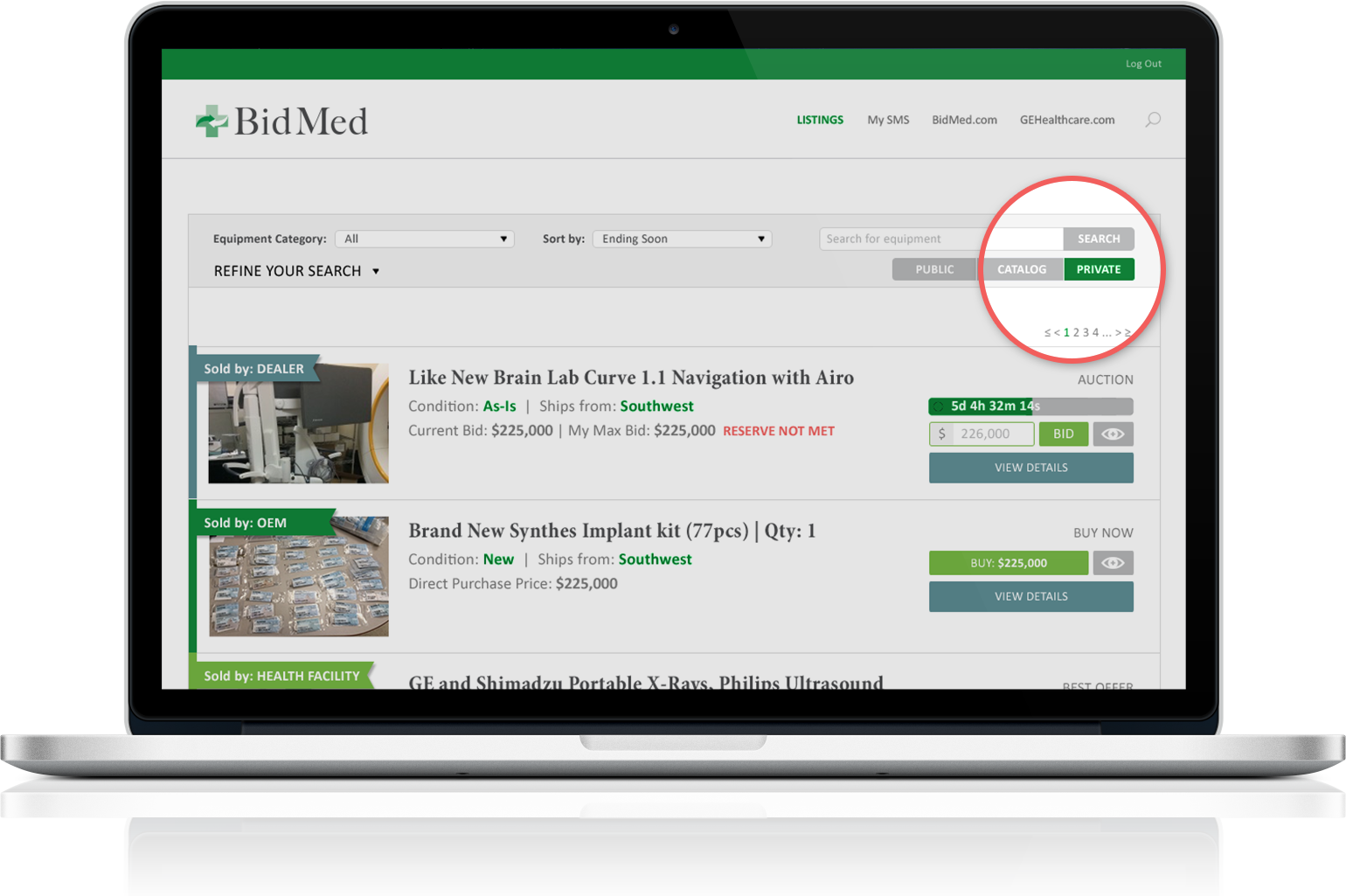Toggle watch eye icon for Brain Lab auction
Image resolution: width=1346 pixels, height=896 pixels.
1113,434
